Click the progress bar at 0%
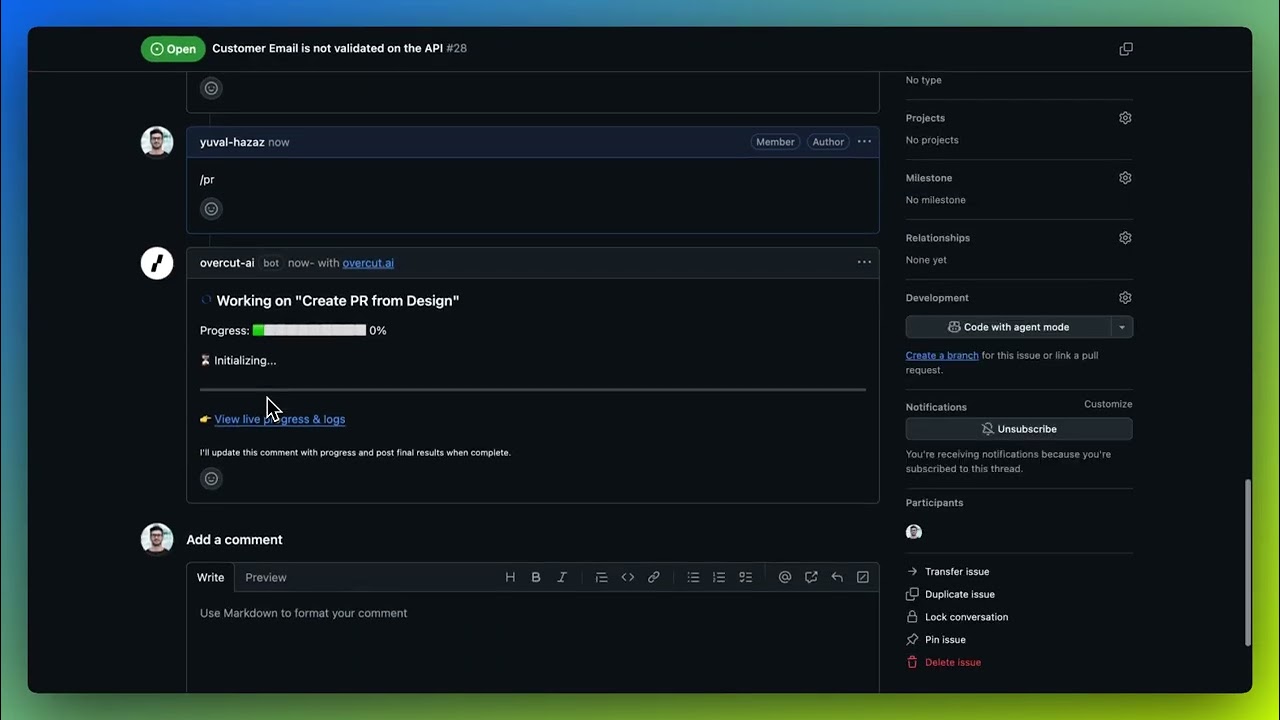The width and height of the screenshot is (1280, 720). [x=309, y=330]
